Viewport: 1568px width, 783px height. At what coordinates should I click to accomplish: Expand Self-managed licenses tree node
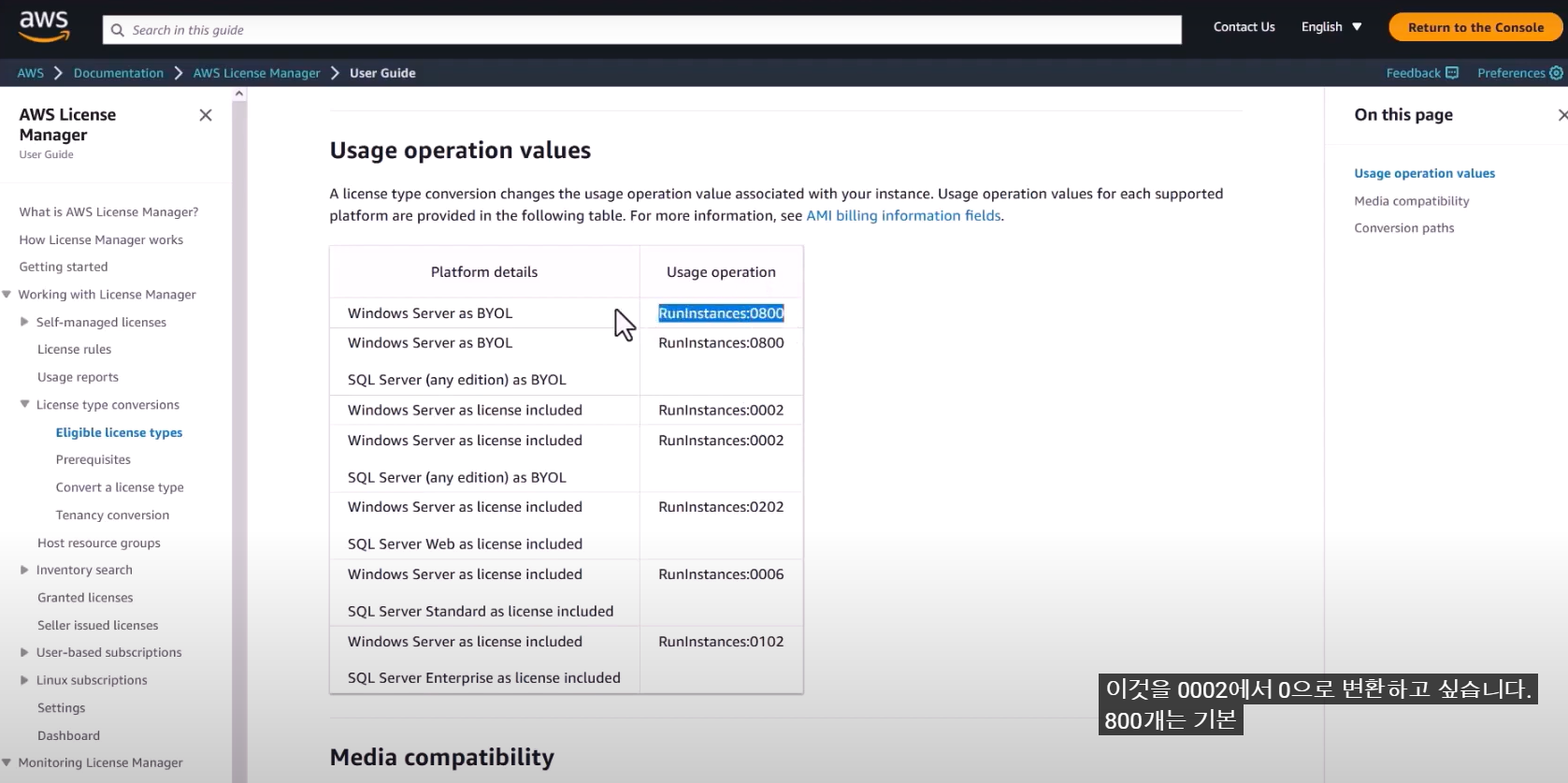point(24,322)
